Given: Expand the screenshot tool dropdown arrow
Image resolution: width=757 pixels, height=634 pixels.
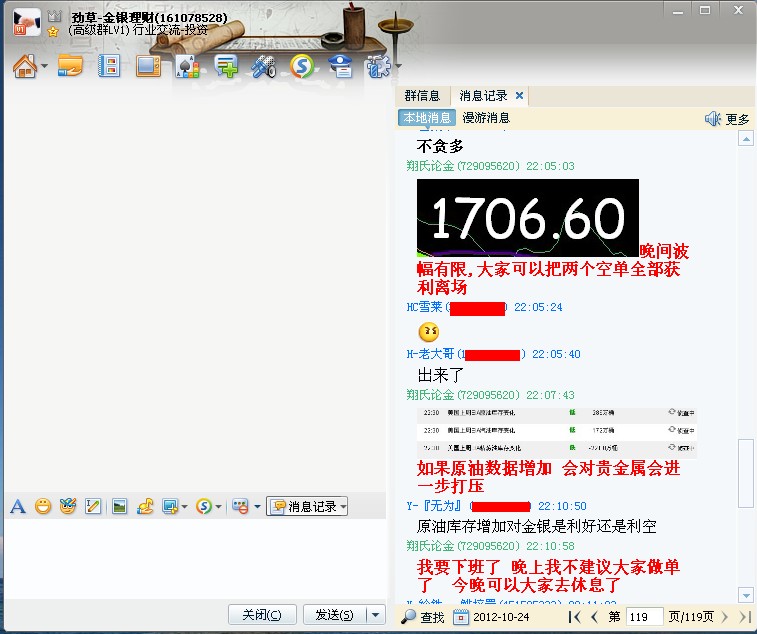Looking at the screenshot, I should point(184,507).
